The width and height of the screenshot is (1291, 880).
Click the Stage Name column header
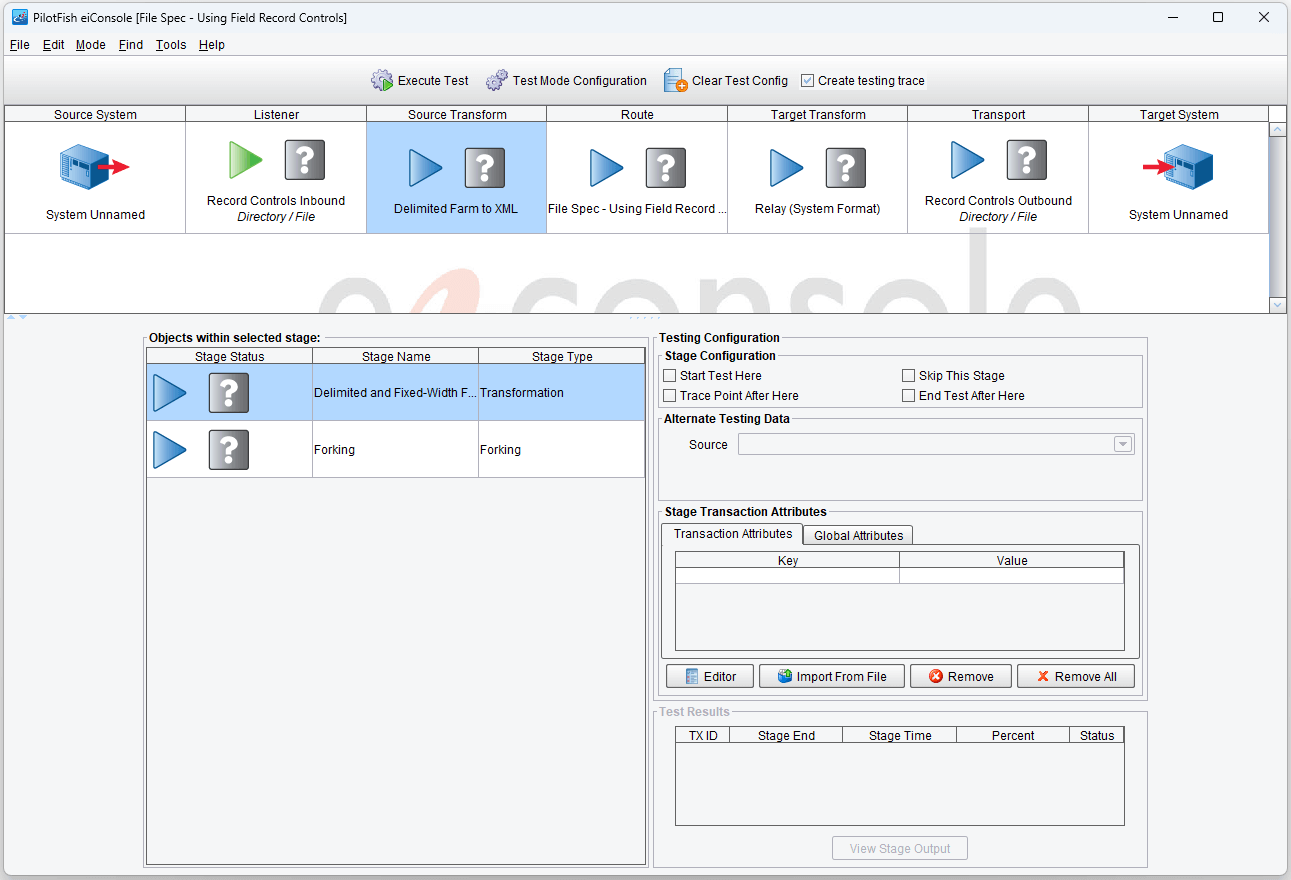click(396, 356)
